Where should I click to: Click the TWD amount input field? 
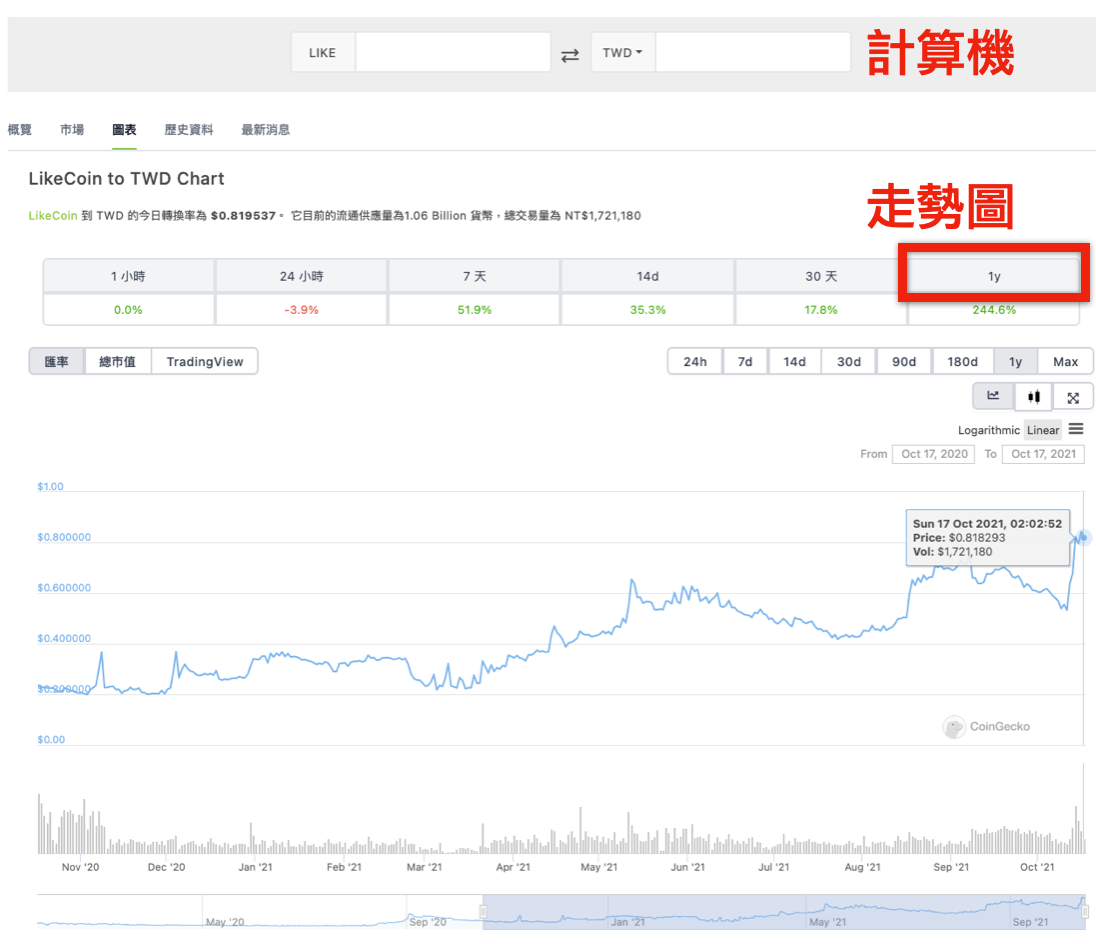click(753, 52)
